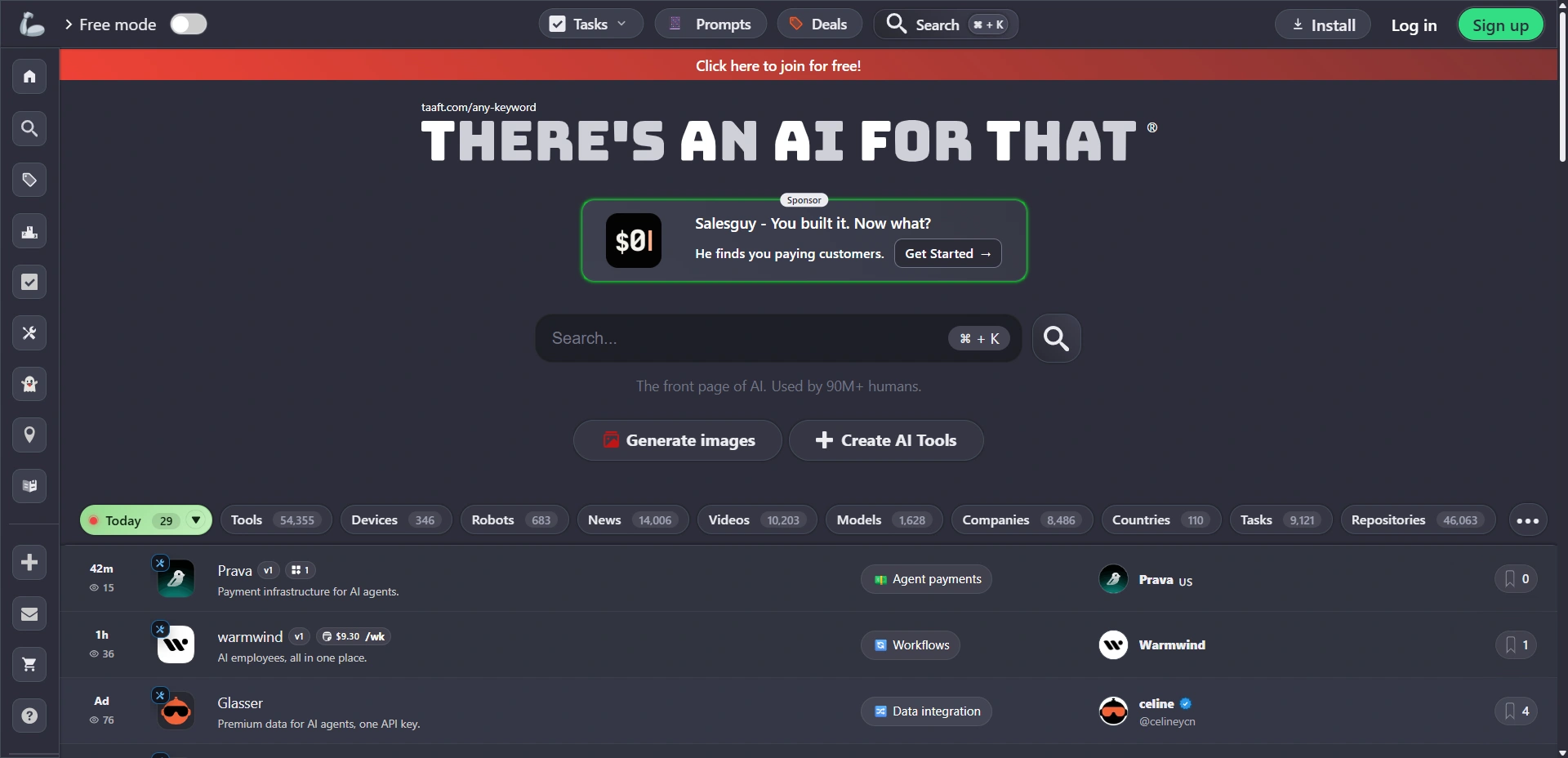Viewport: 1568px width, 758px height.
Task: Focus the main Search input field
Action: [x=778, y=338]
